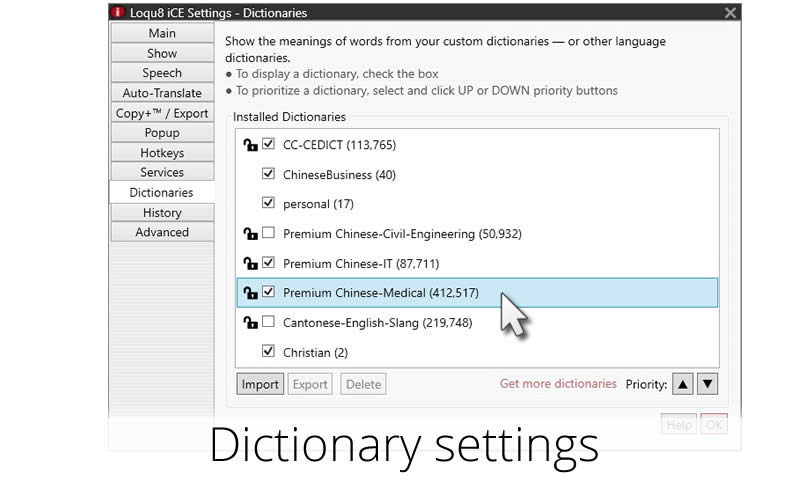The width and height of the screenshot is (808, 500).
Task: Select the Christian (2) row
Action: 477,353
